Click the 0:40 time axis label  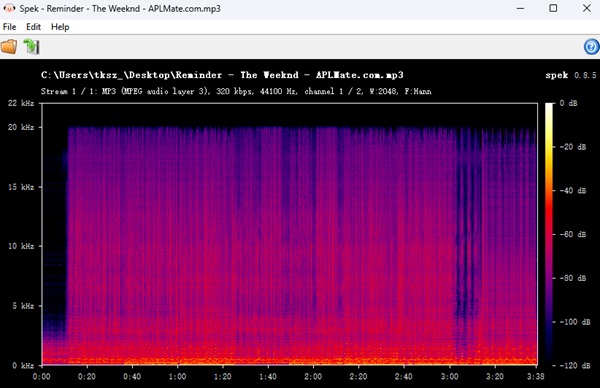[x=132, y=377]
